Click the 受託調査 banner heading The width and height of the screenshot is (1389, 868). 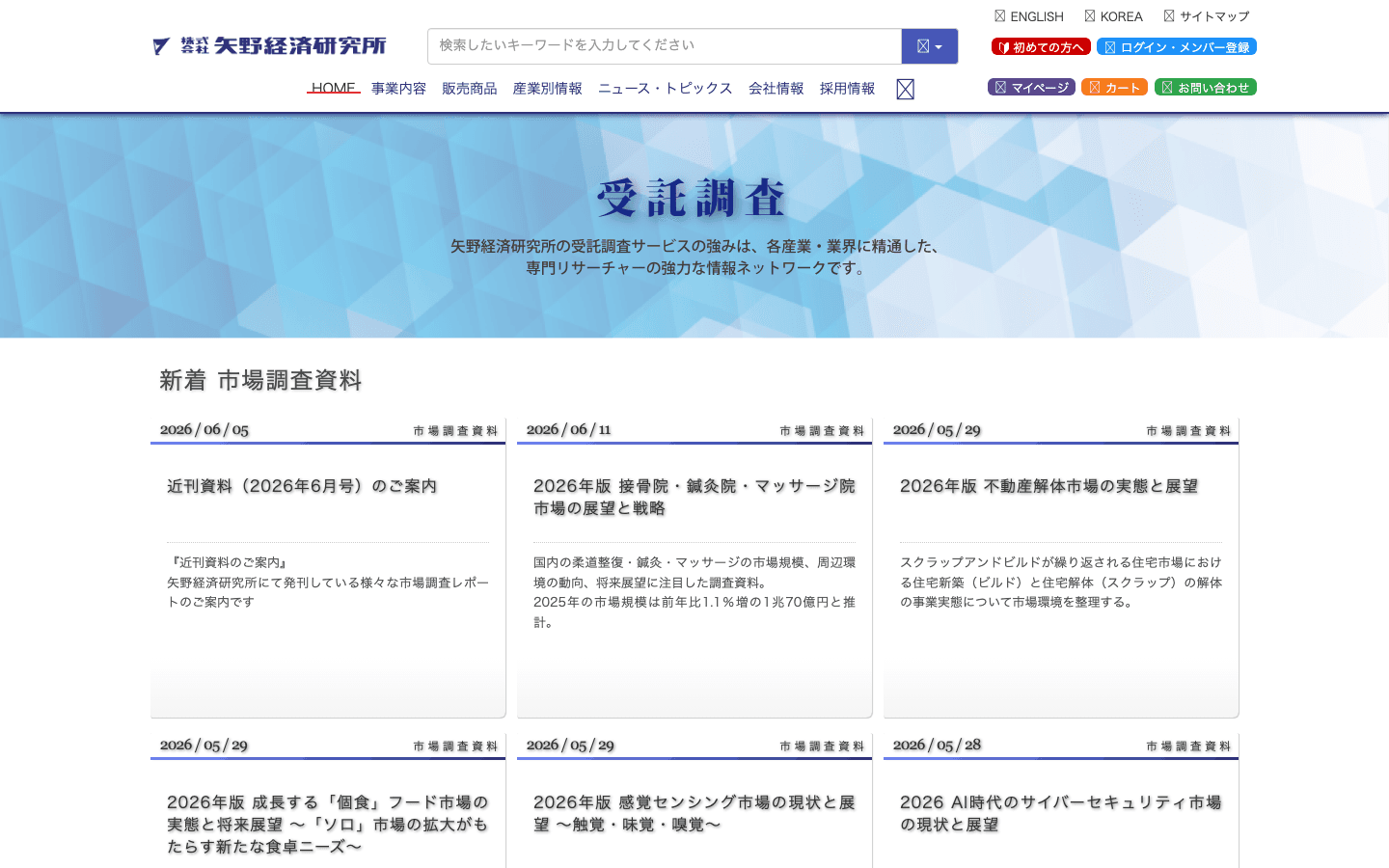693,198
